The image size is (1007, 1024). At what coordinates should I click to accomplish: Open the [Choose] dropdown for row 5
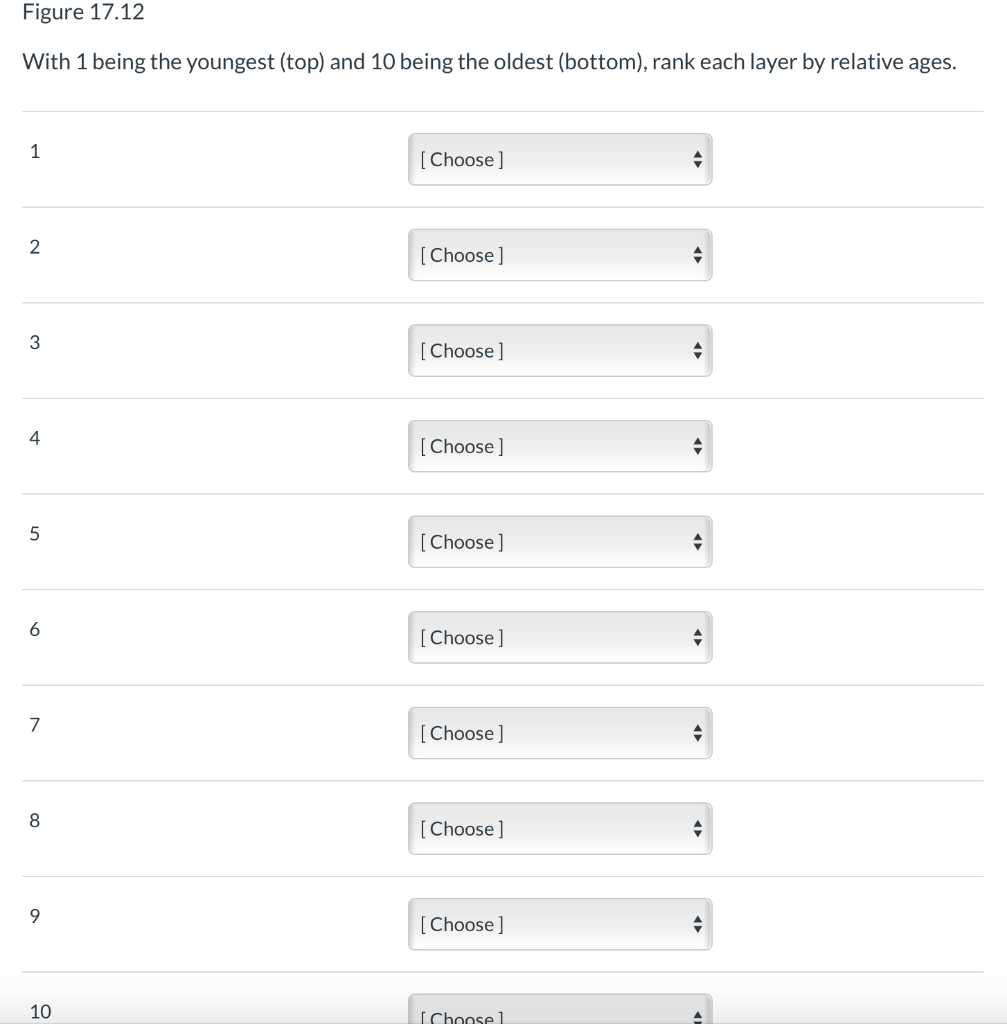pos(545,542)
